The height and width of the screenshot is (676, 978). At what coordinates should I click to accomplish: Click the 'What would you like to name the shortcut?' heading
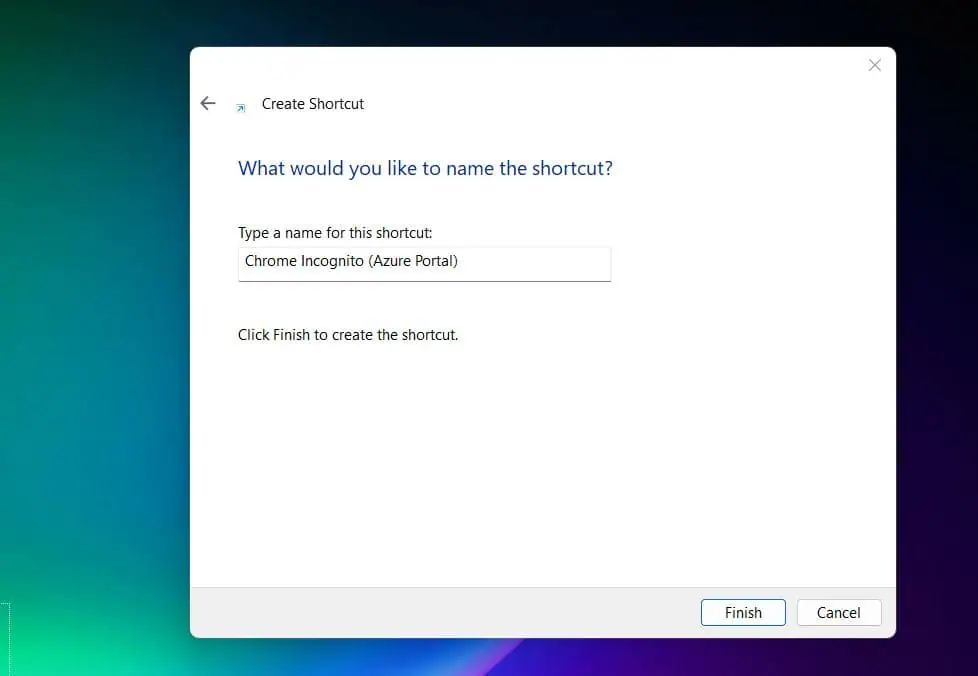pyautogui.click(x=425, y=168)
